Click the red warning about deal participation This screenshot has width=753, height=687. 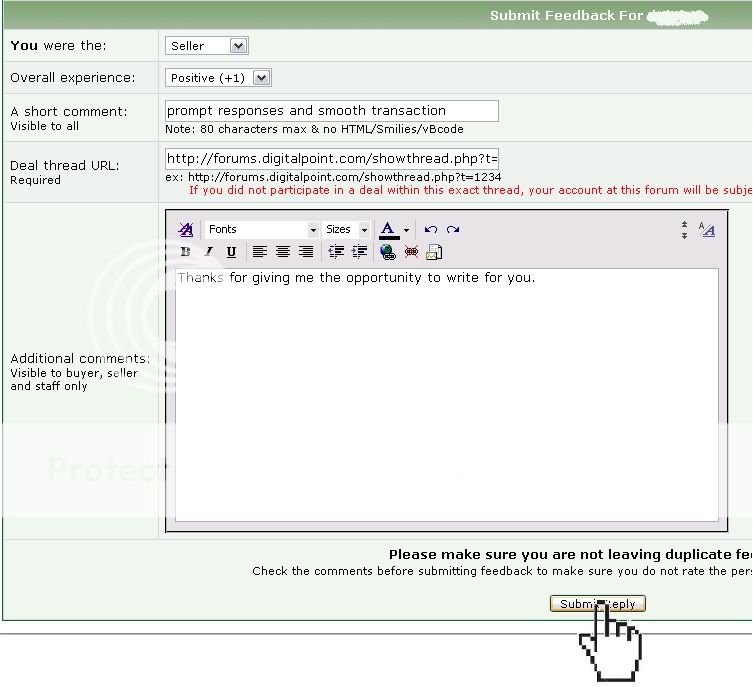tap(471, 190)
